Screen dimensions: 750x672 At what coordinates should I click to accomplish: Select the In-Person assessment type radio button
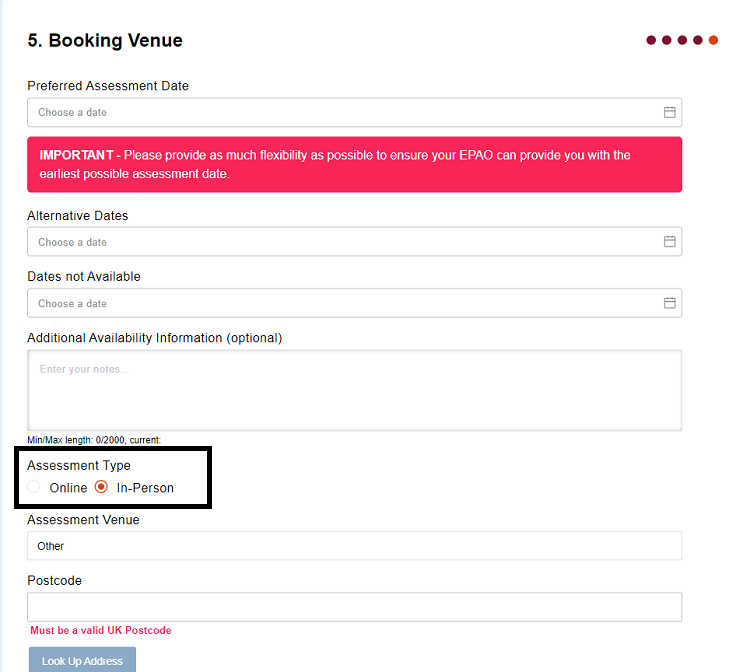pos(101,488)
